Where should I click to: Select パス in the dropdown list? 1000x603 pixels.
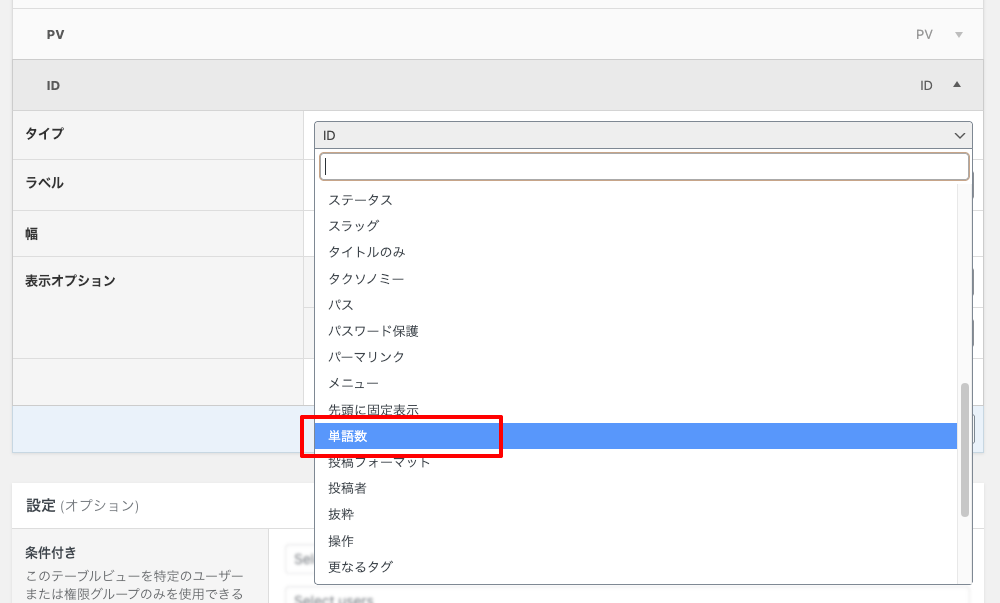341,304
